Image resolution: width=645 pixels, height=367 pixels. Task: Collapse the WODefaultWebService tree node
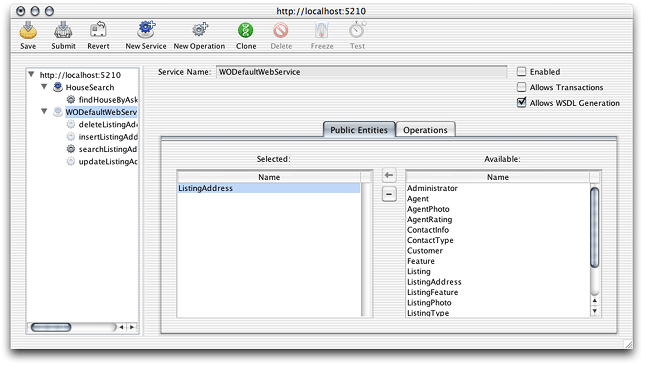coord(44,111)
